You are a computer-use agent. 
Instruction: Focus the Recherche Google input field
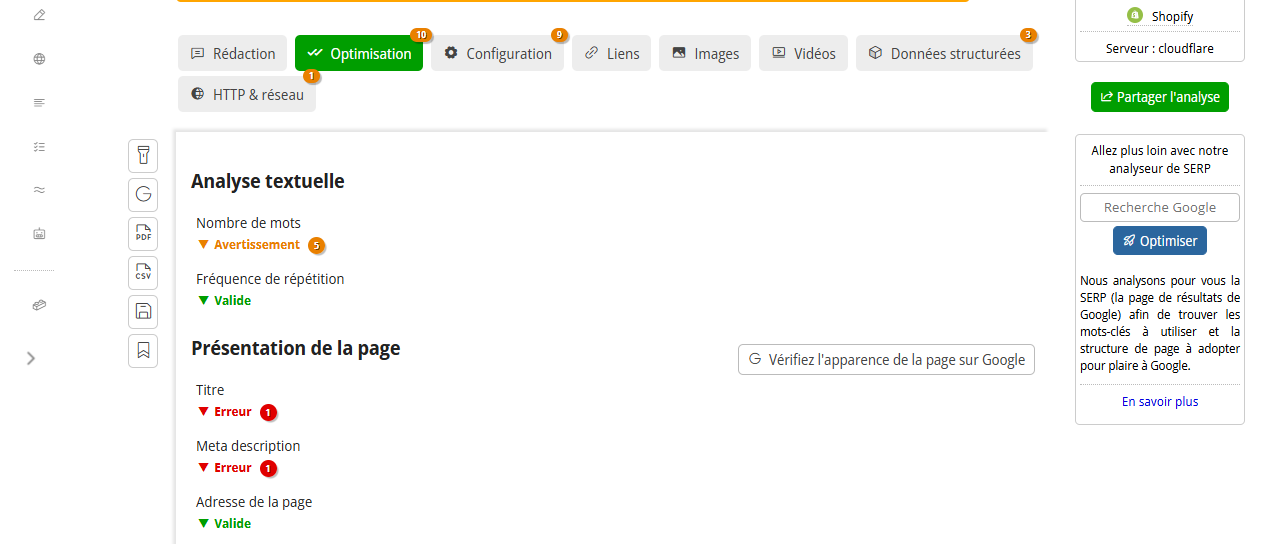point(1160,208)
